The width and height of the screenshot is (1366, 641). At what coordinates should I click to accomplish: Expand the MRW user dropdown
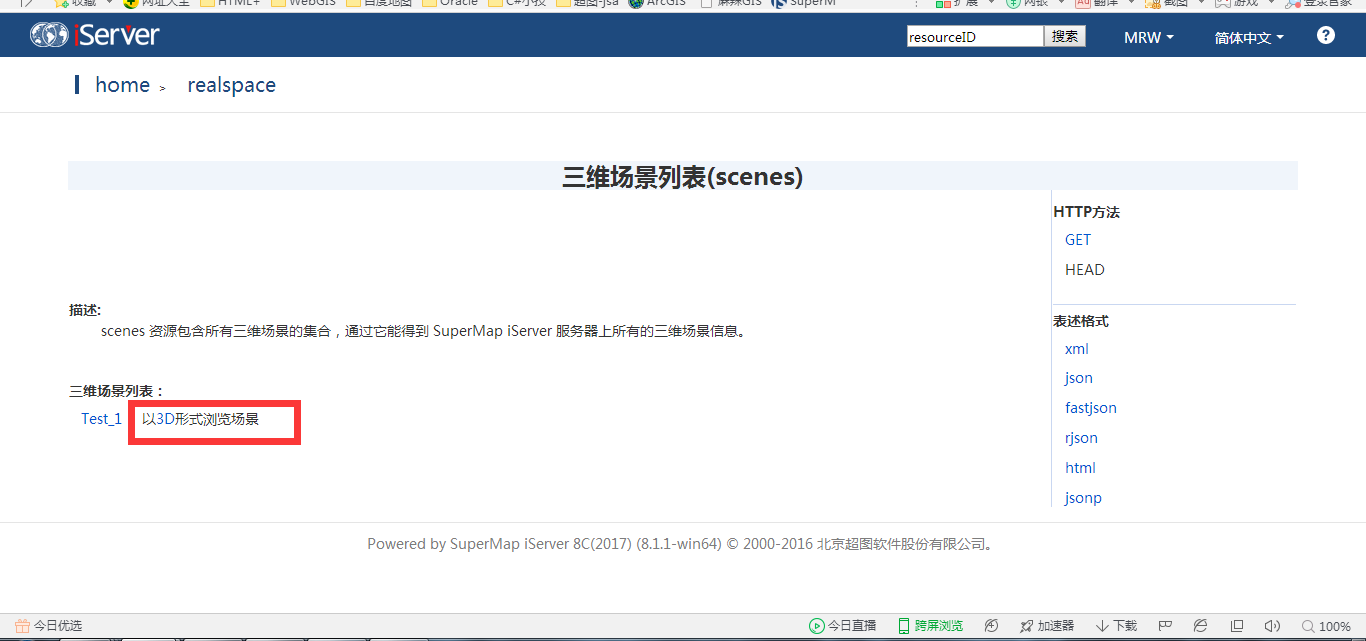point(1148,37)
